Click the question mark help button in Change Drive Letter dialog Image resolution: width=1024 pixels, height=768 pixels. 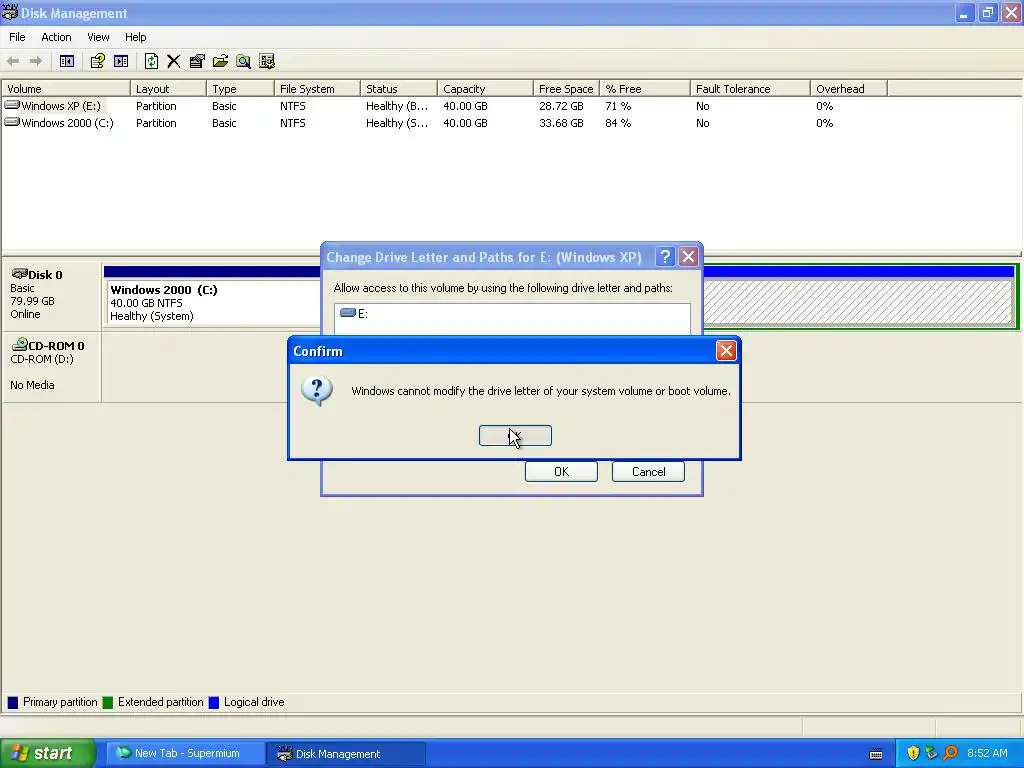665,257
